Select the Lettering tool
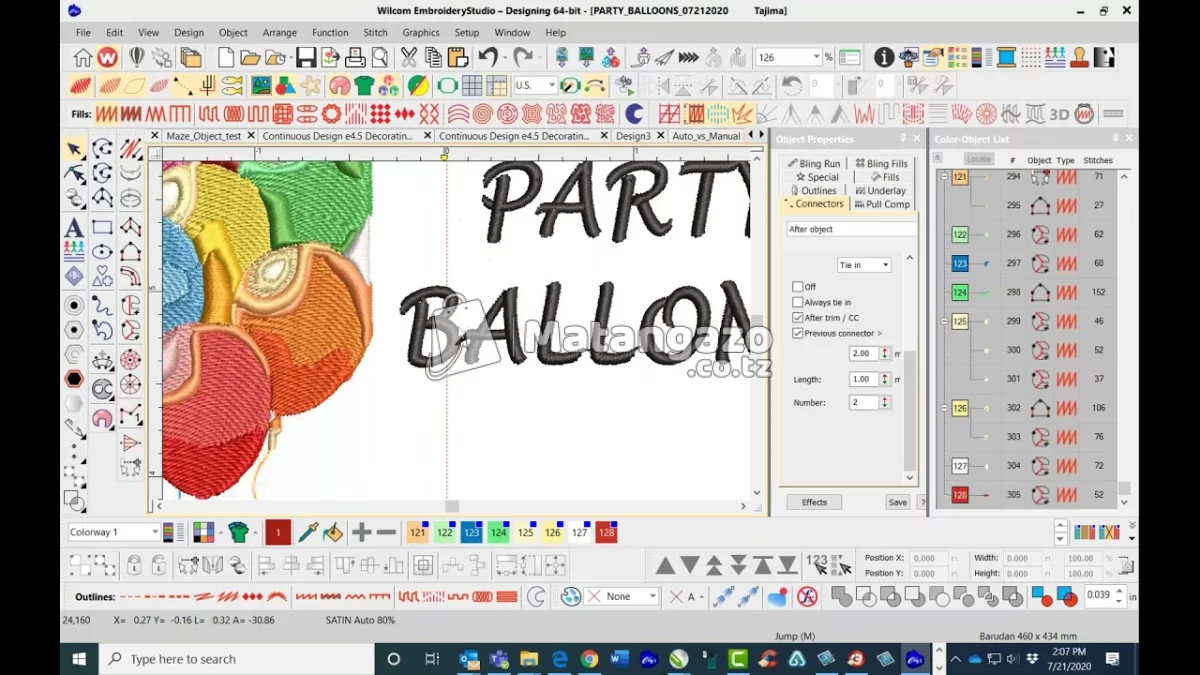The height and width of the screenshot is (675, 1200). [74, 227]
